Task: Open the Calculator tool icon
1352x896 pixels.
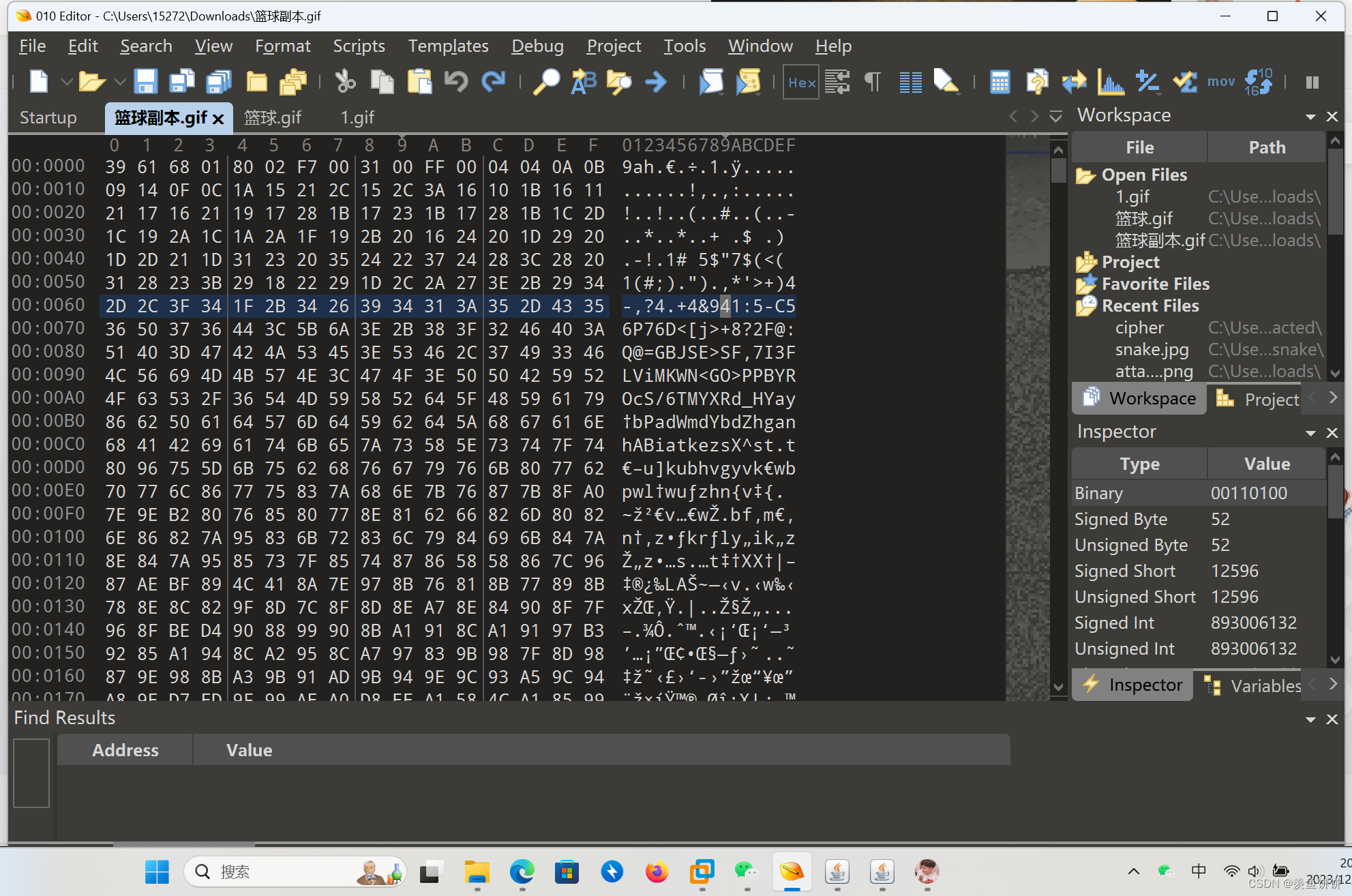Action: point(1000,82)
